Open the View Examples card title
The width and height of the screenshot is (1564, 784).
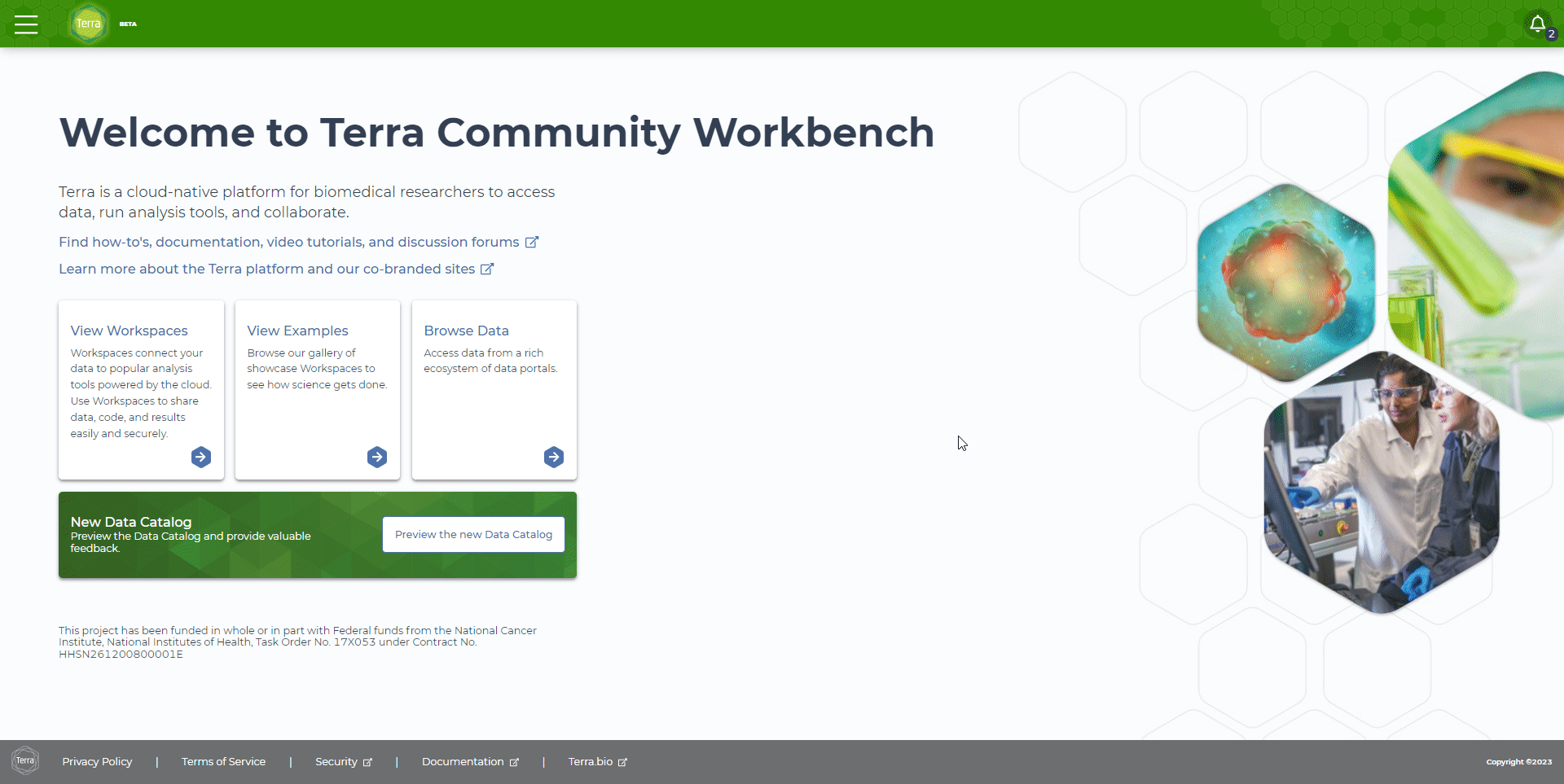tap(297, 331)
